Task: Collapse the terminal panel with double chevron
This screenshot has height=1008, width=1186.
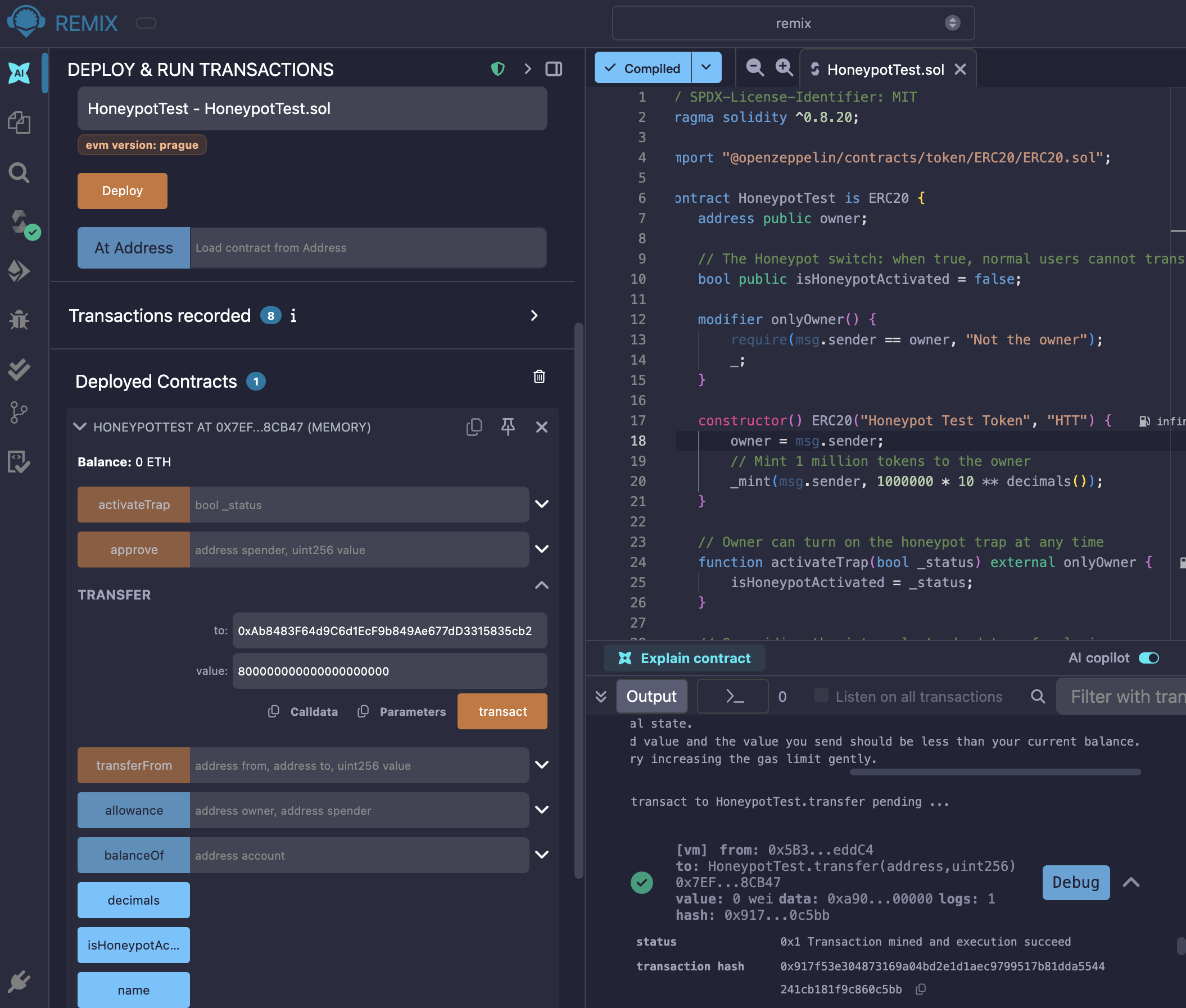Action: coord(601,696)
